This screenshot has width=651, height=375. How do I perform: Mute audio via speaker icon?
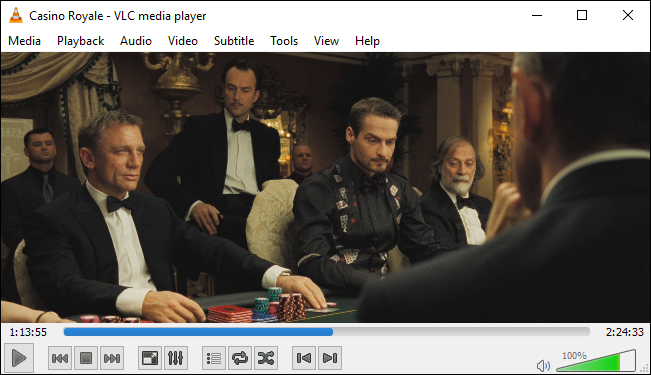point(543,366)
